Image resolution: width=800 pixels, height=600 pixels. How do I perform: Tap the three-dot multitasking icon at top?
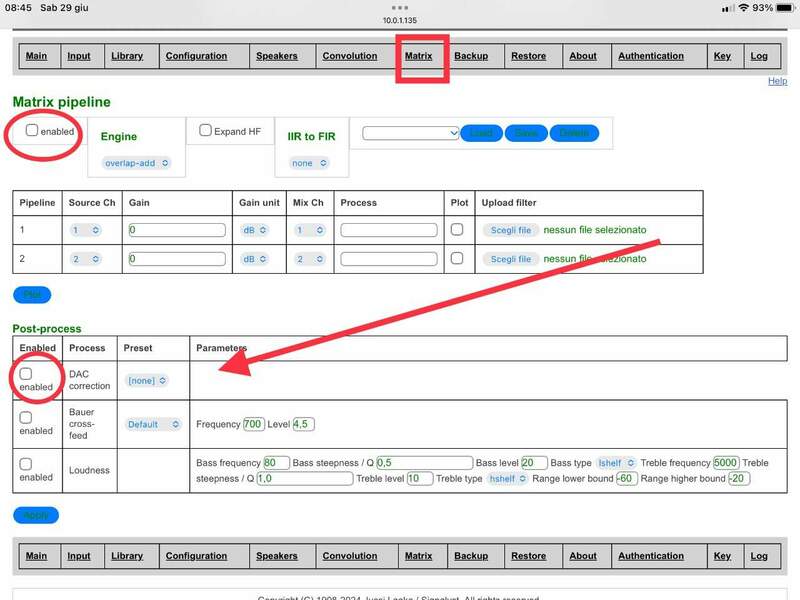400,8
